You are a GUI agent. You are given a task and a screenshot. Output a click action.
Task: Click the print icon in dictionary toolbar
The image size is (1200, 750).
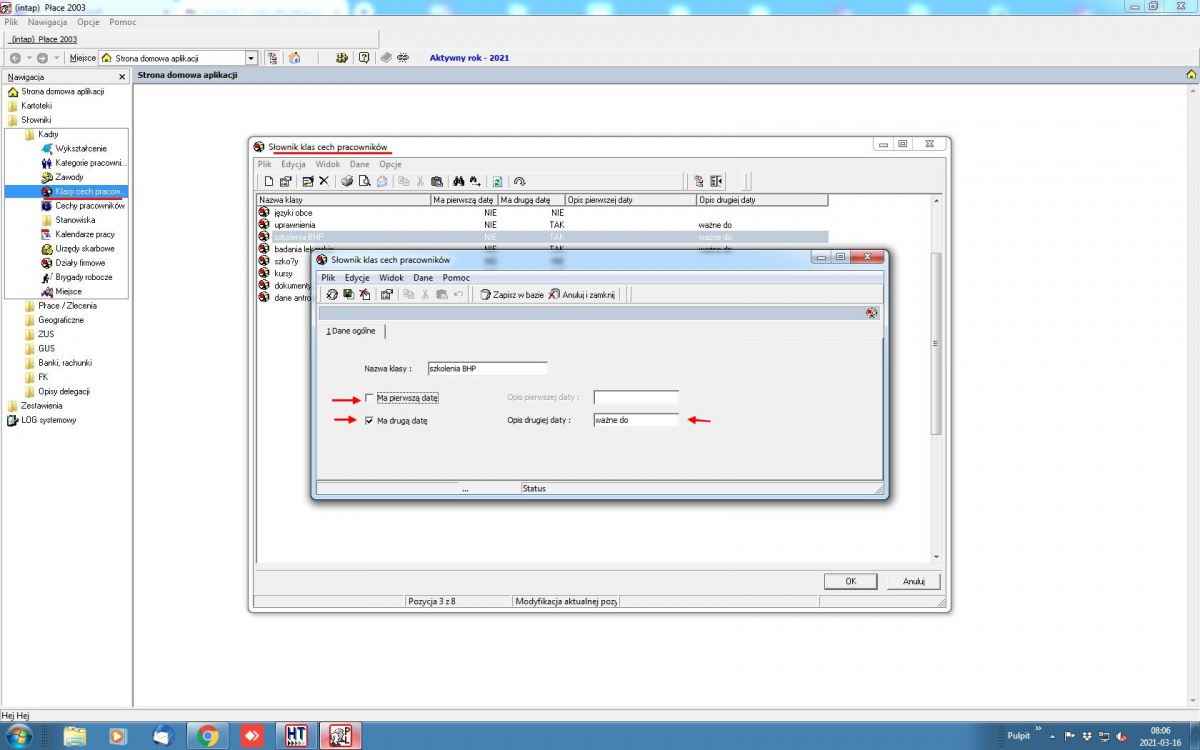coord(347,181)
